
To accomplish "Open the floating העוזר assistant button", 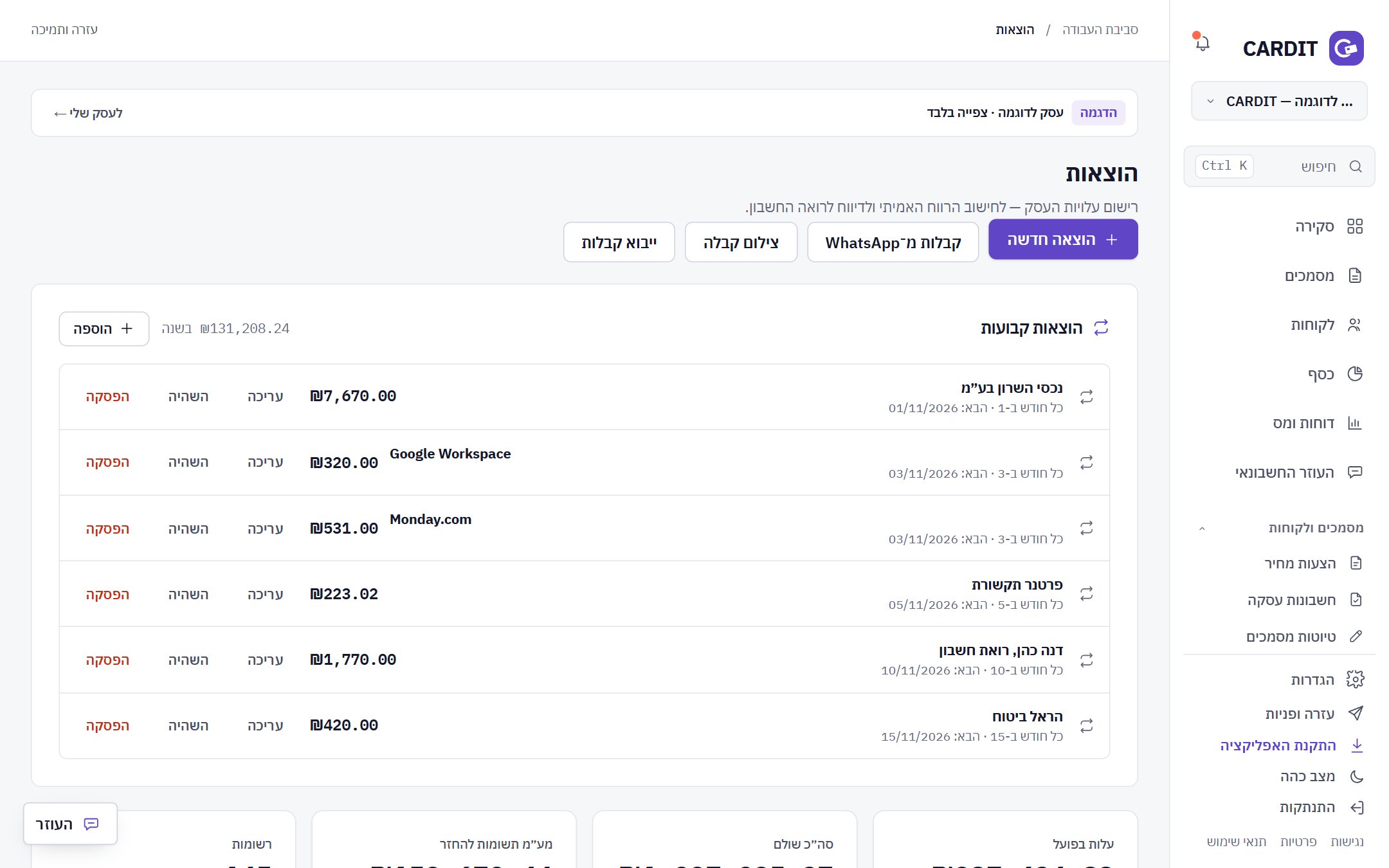I will 70,824.
